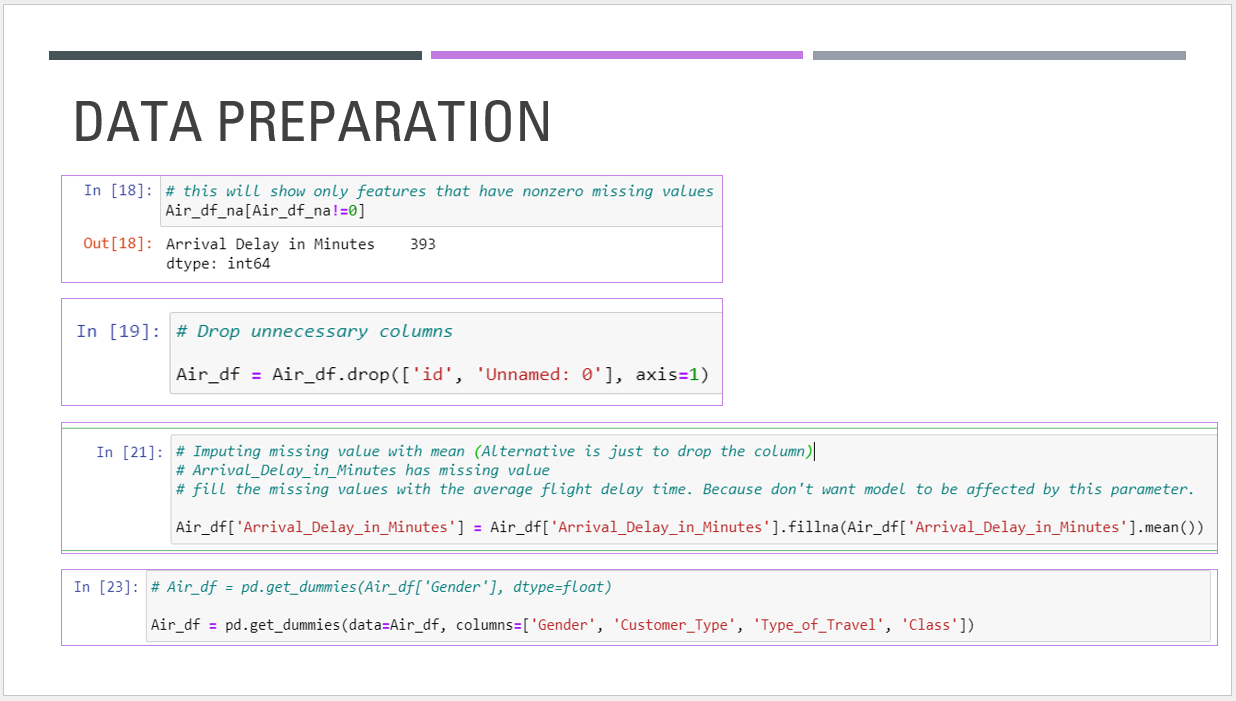Image resolution: width=1236 pixels, height=701 pixels.
Task: Select the In [21] cell prompt label
Action: pyautogui.click(x=129, y=452)
